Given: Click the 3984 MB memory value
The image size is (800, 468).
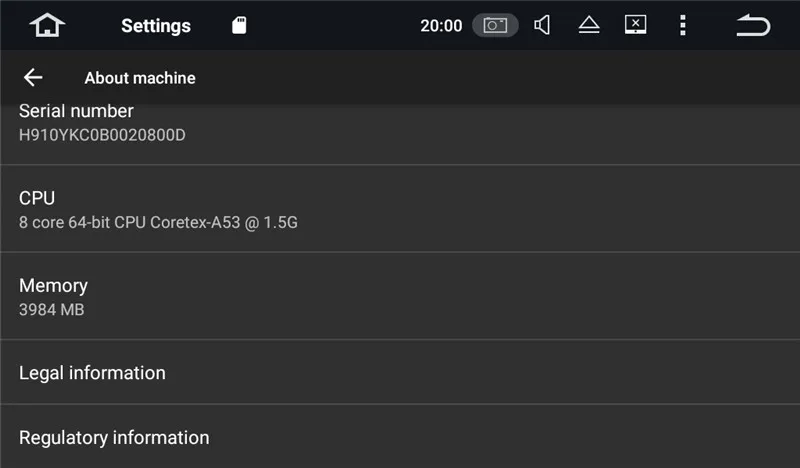Looking at the screenshot, I should point(52,310).
